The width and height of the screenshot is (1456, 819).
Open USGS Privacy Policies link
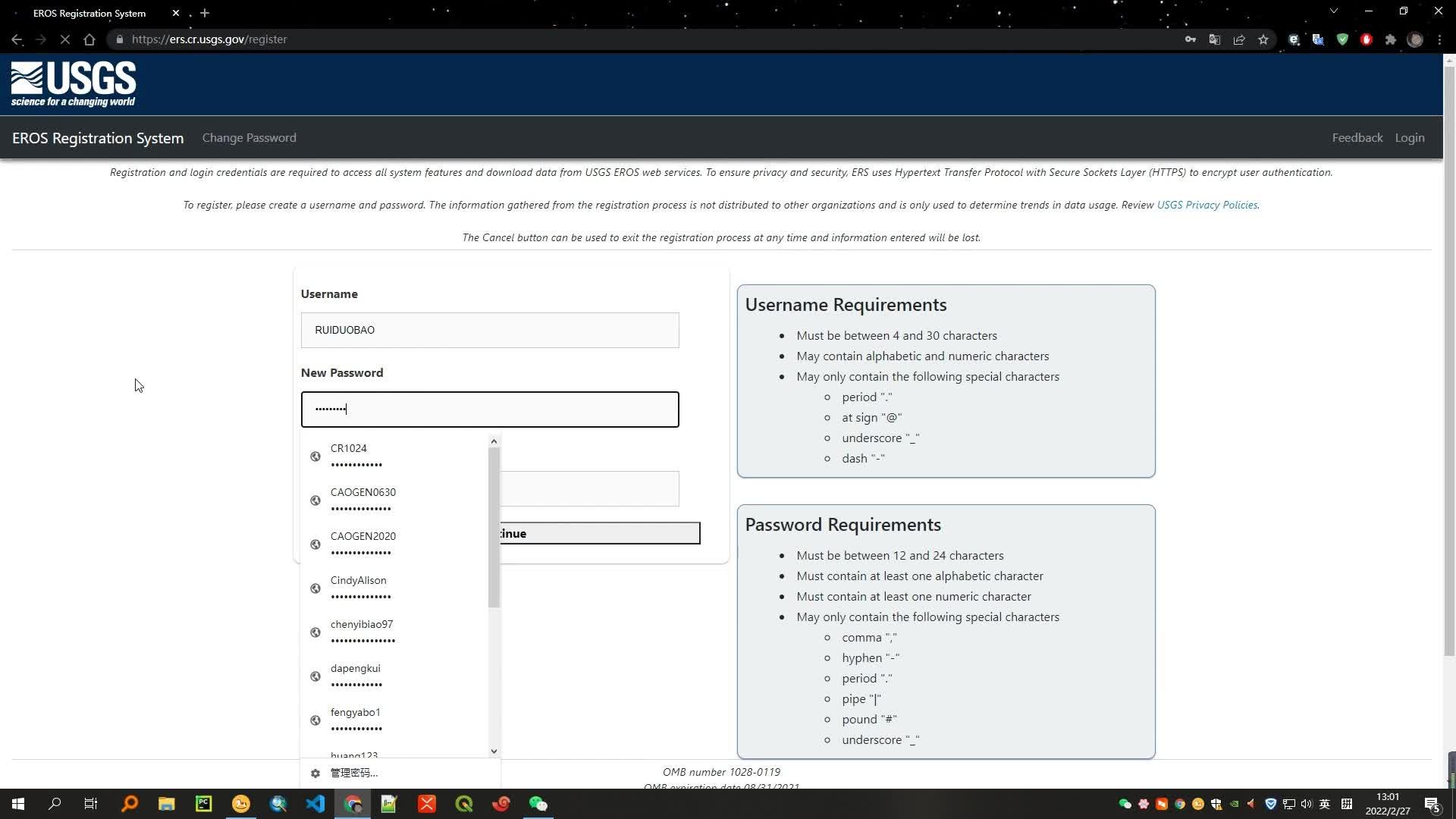(1207, 205)
